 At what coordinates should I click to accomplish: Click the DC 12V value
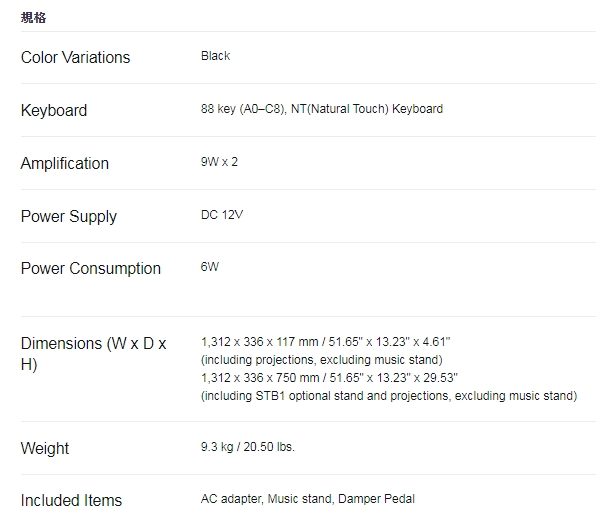(x=222, y=215)
